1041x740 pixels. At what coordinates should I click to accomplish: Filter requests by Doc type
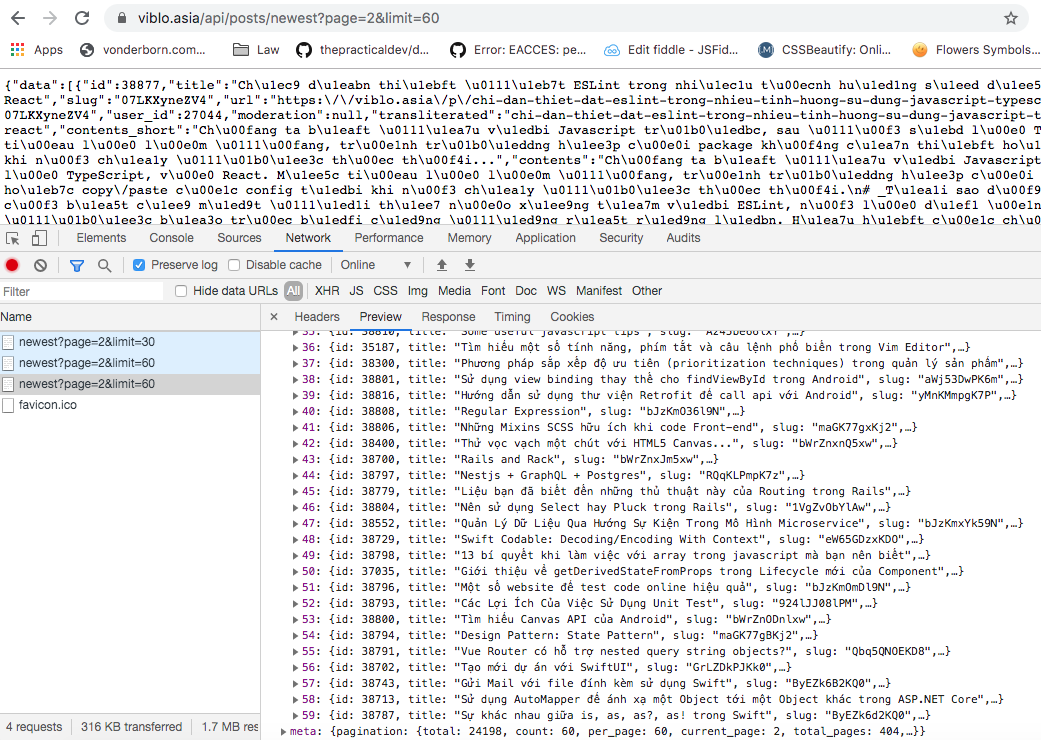[526, 291]
